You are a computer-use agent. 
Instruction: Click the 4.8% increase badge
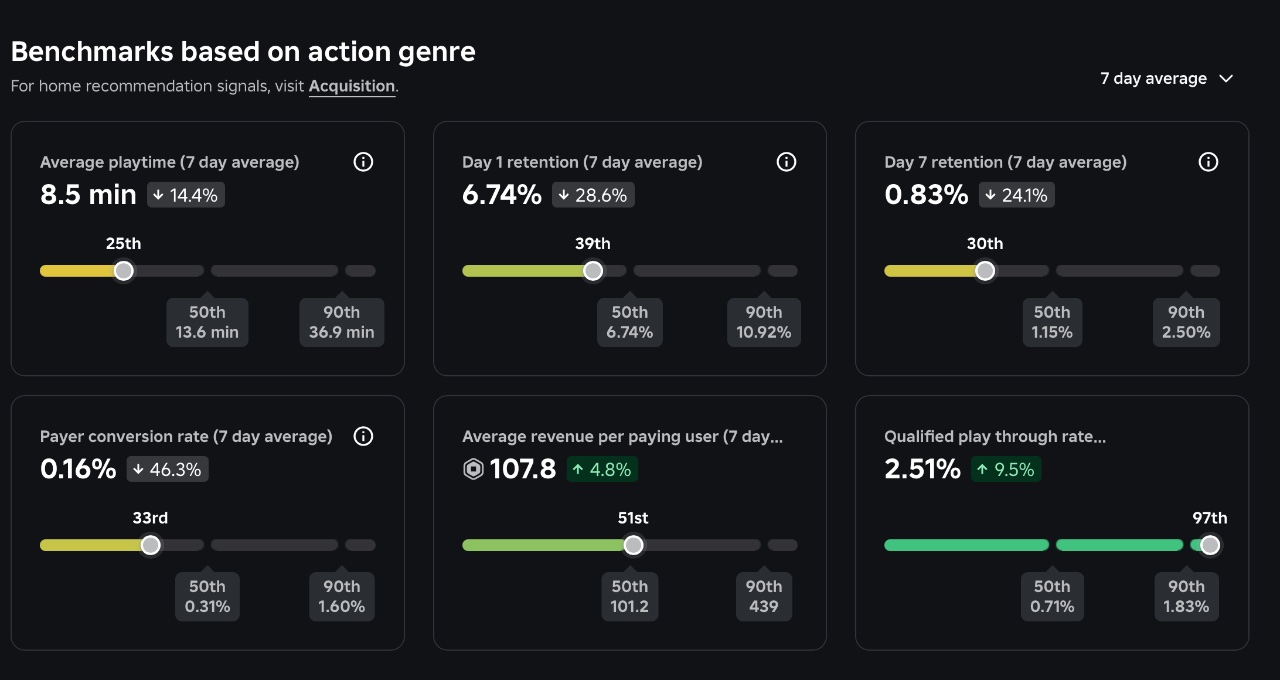click(603, 469)
